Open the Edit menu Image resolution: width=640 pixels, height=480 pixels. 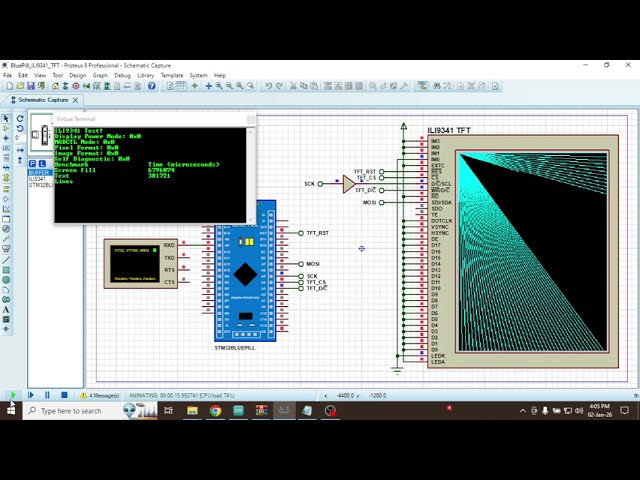pos(23,75)
